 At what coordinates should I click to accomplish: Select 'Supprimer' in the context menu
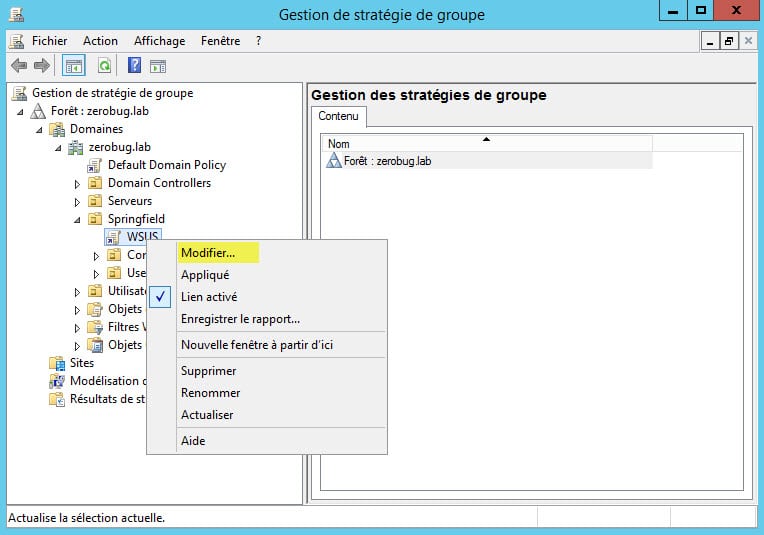coord(209,370)
